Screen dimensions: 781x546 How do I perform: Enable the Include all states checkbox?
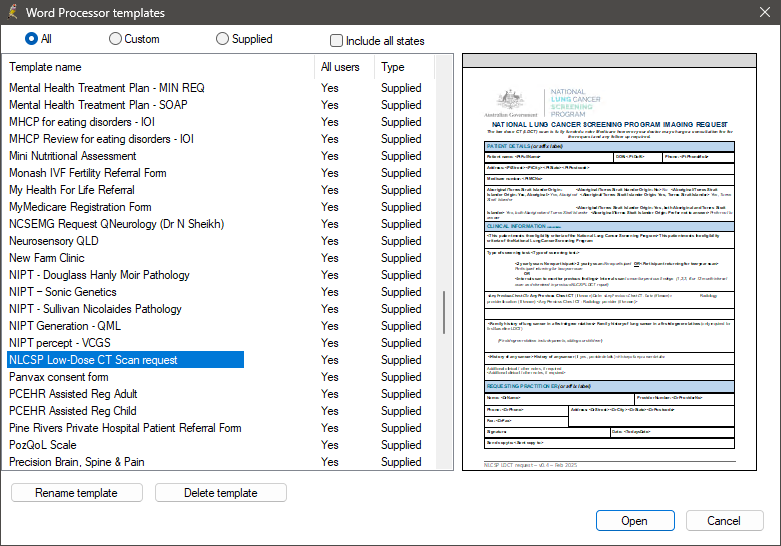pyautogui.click(x=336, y=41)
